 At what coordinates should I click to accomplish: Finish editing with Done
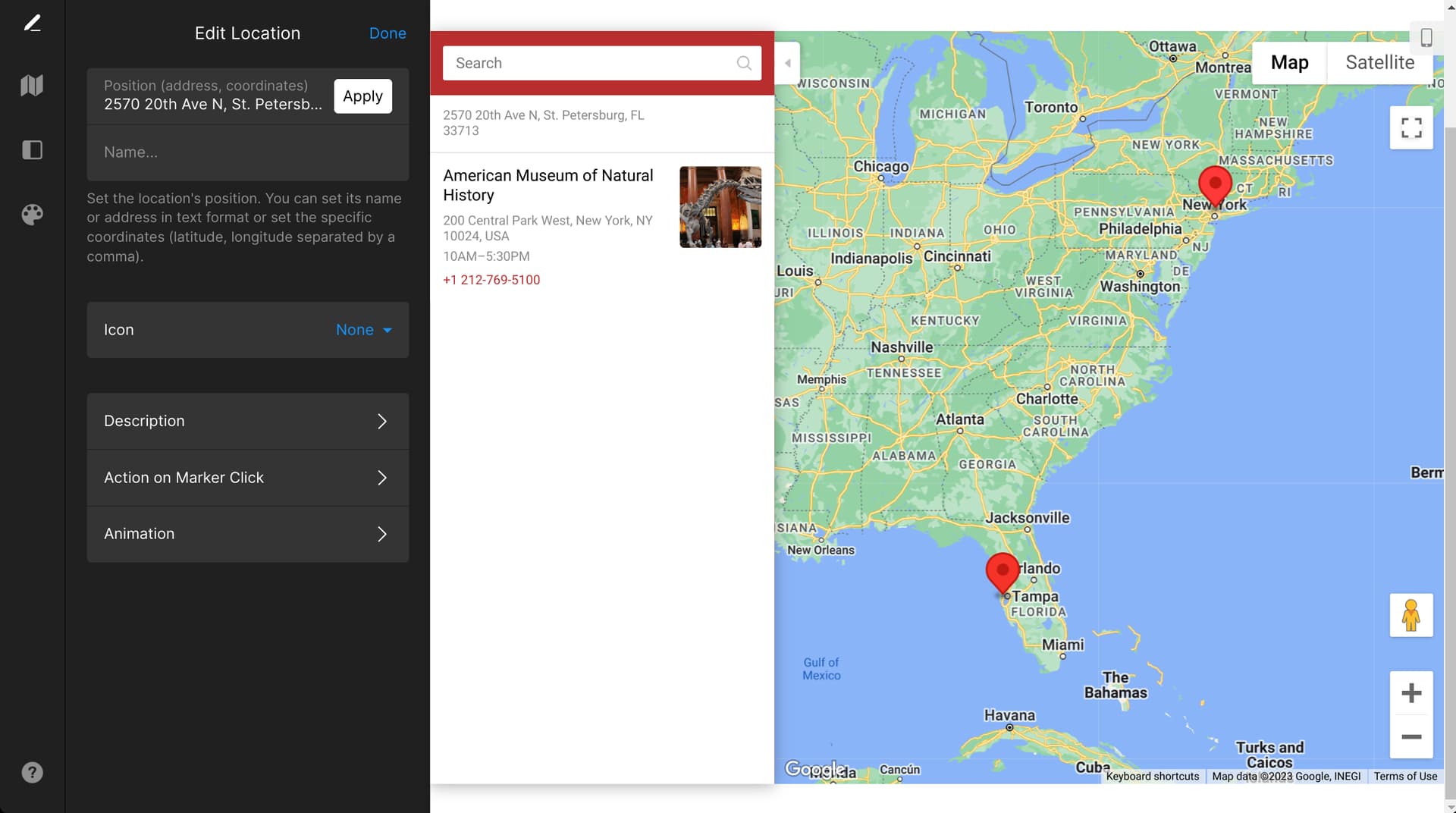(388, 33)
